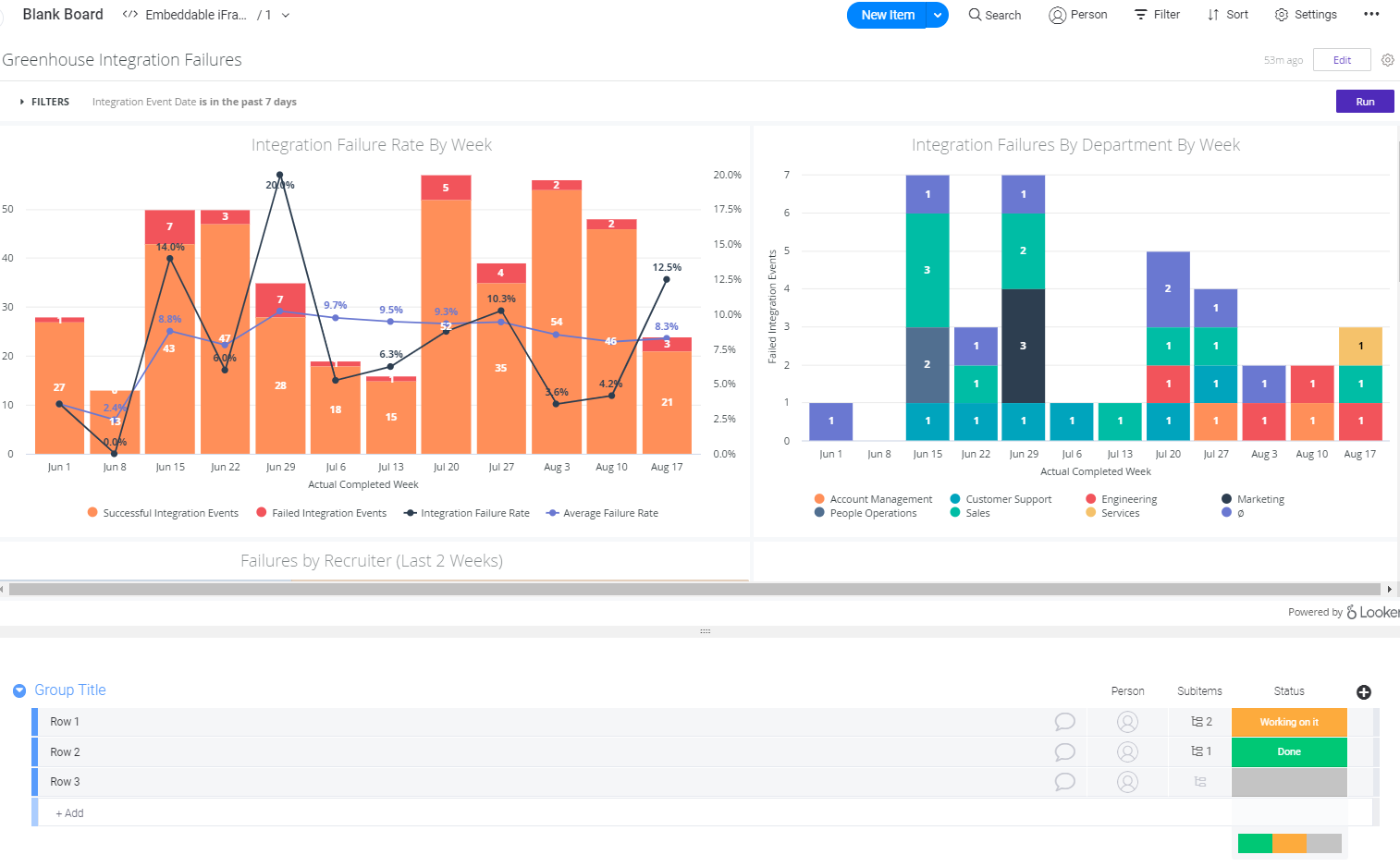Expand the FILTERS disclosure triangle
Image resolution: width=1400 pixels, height=867 pixels.
point(22,102)
